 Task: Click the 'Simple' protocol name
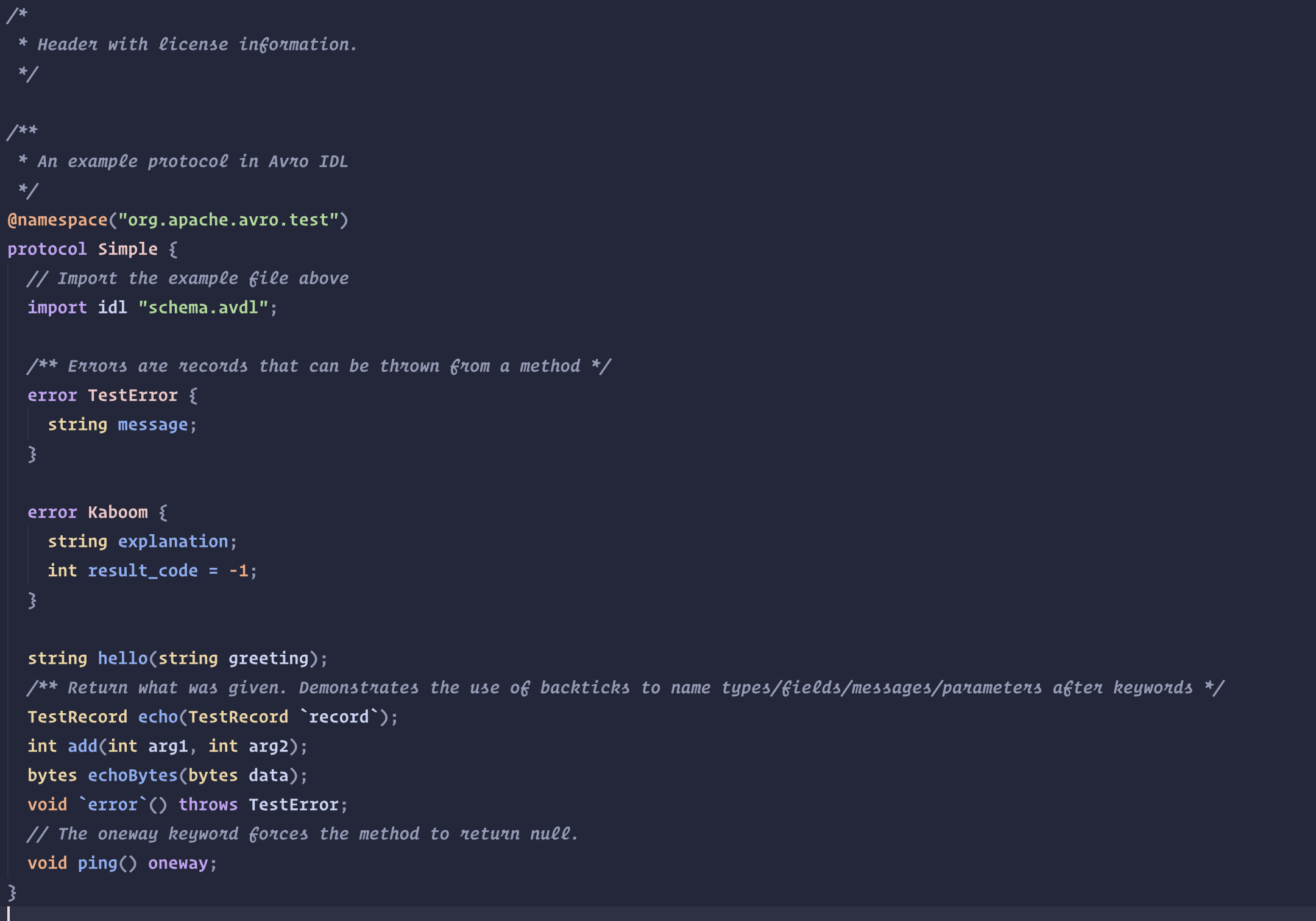tap(128, 249)
